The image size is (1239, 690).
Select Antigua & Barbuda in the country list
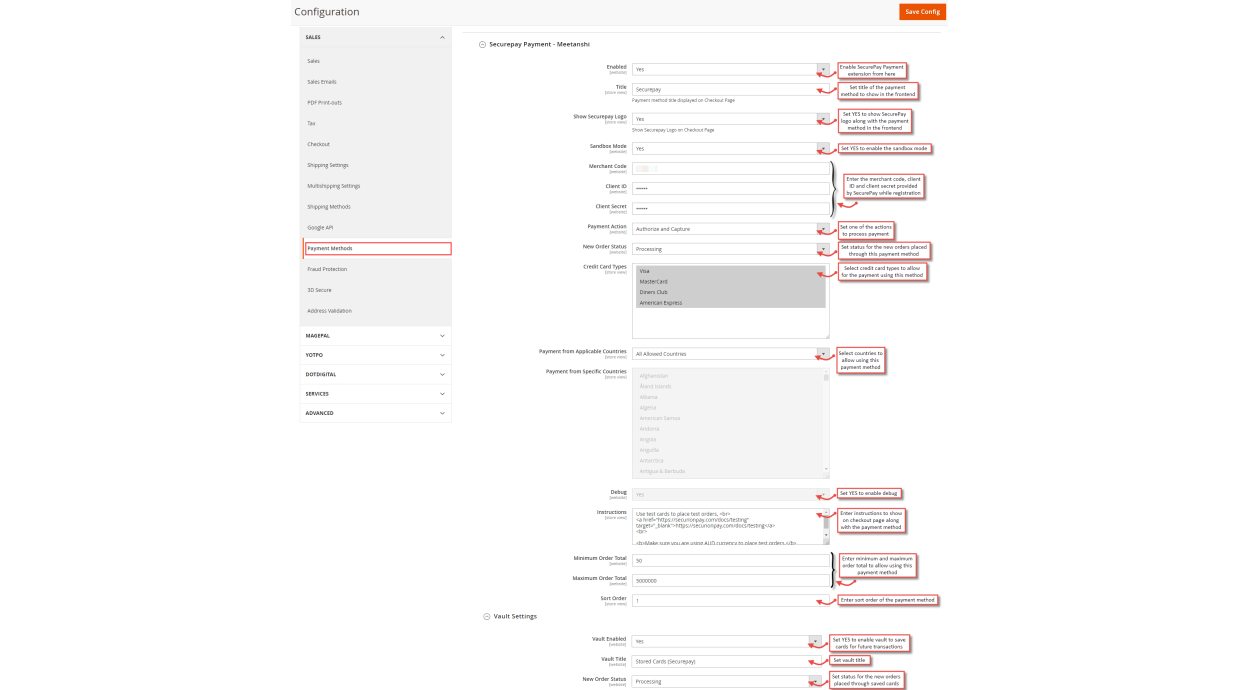coord(728,471)
